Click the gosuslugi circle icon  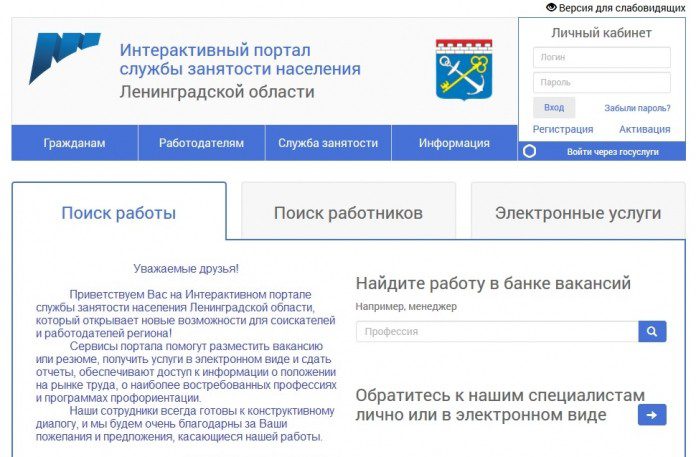(530, 152)
